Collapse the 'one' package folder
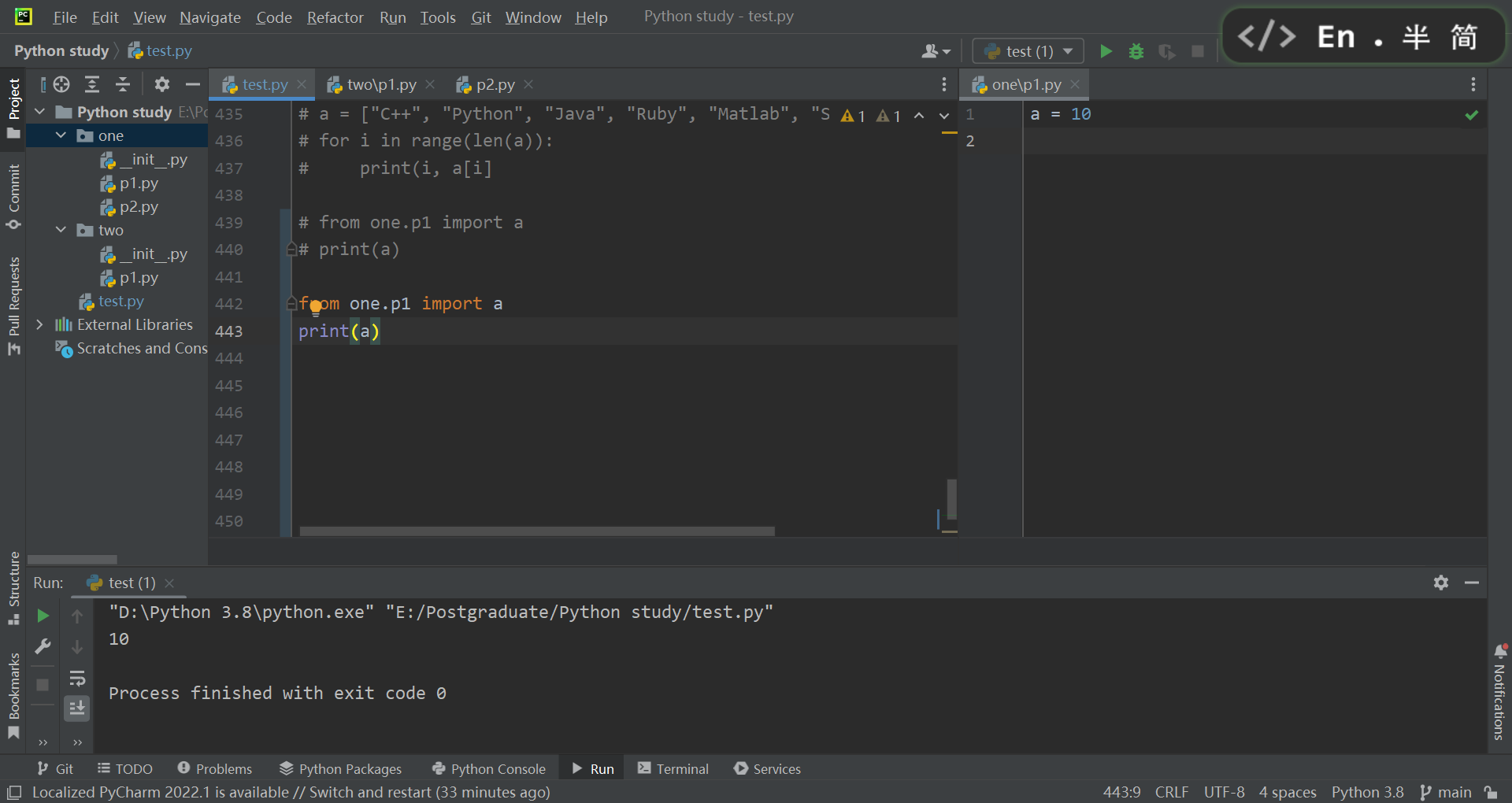The width and height of the screenshot is (1512, 803). 61,135
